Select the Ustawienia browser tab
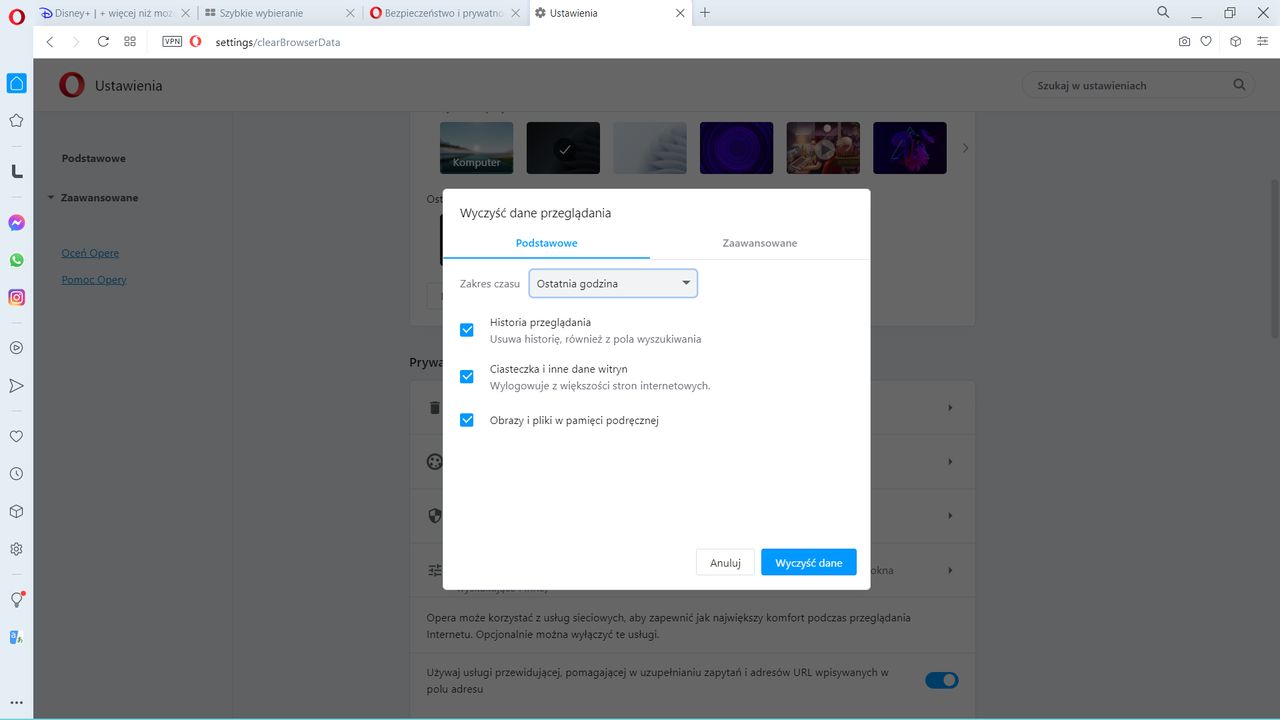Image resolution: width=1280 pixels, height=720 pixels. 609,13
